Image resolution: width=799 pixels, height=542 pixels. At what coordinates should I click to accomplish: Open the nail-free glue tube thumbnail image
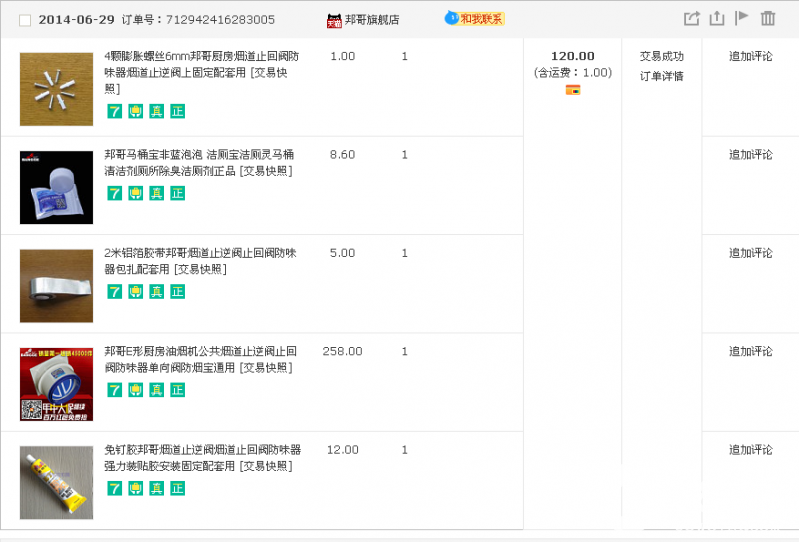click(56, 482)
